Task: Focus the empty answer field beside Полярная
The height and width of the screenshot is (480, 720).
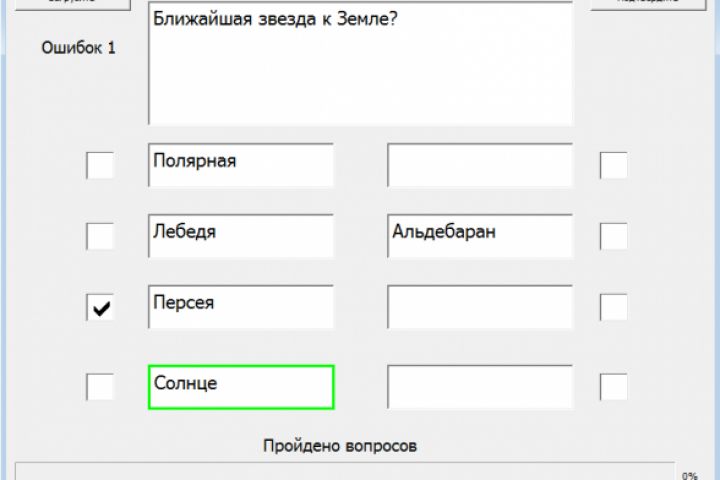Action: coord(480,165)
